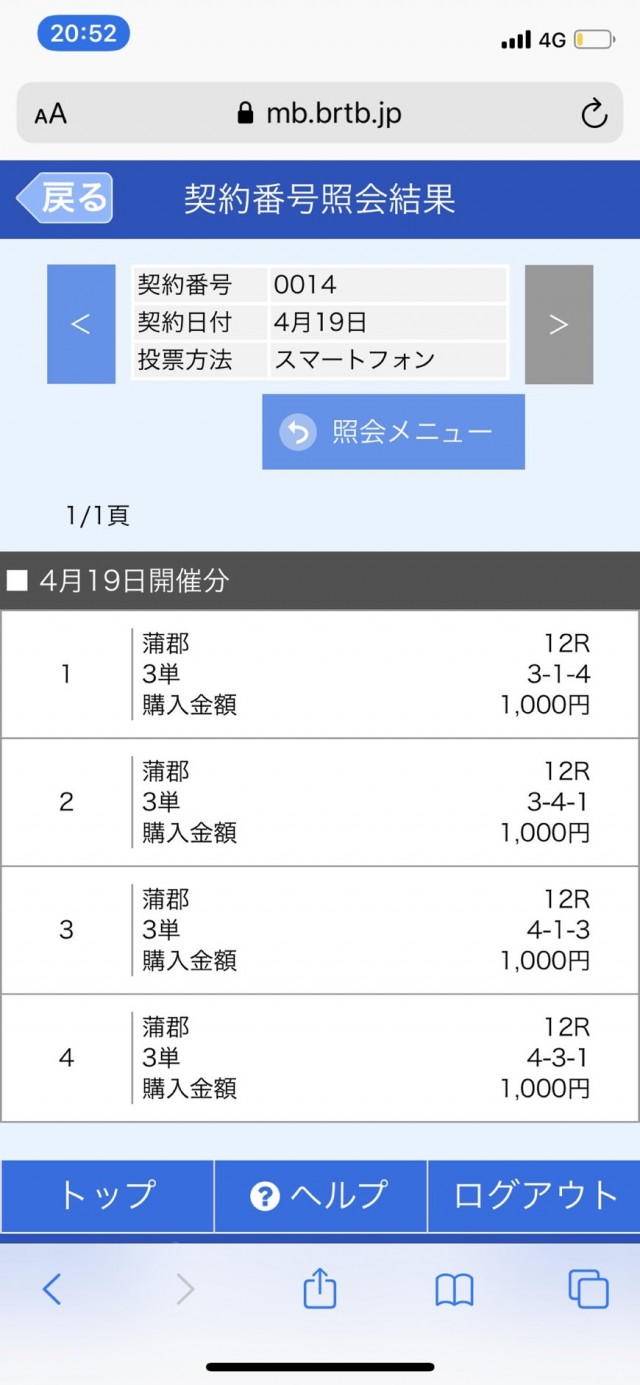Screen dimensions: 640x1385
Task: Select the ログアウト tab
Action: point(535,1196)
